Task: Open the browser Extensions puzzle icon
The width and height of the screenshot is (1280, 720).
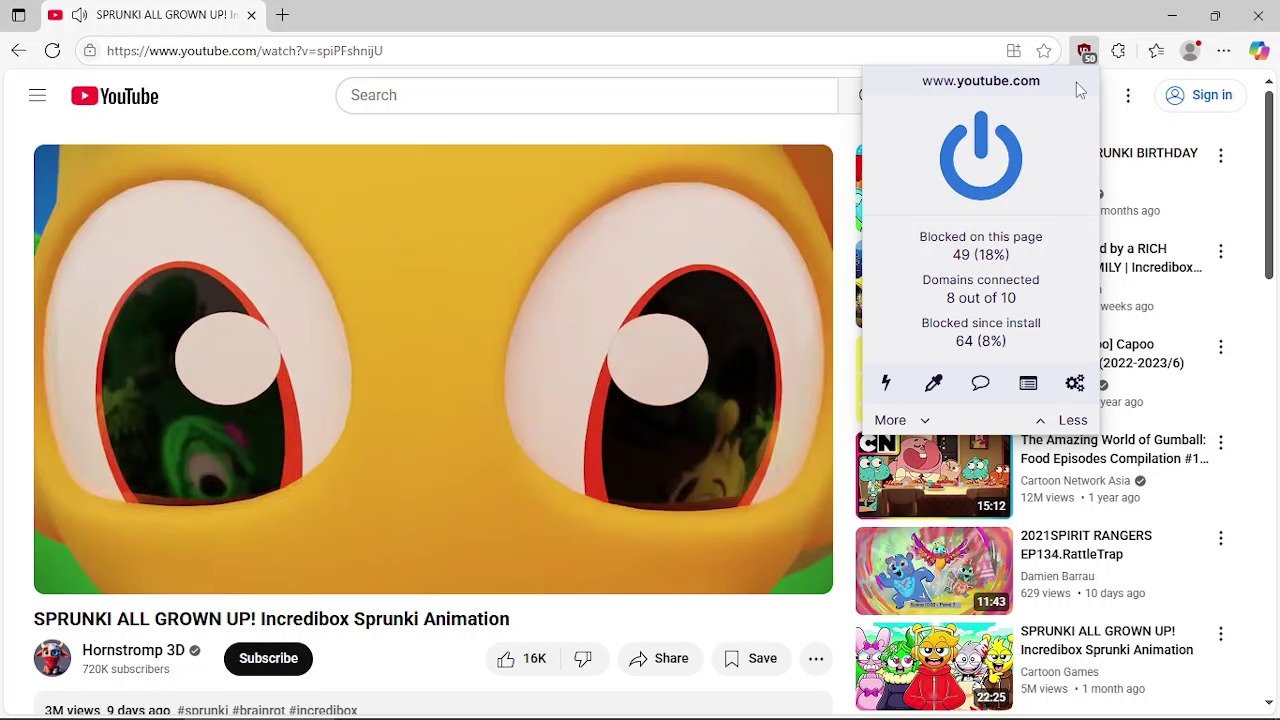Action: (x=1118, y=51)
